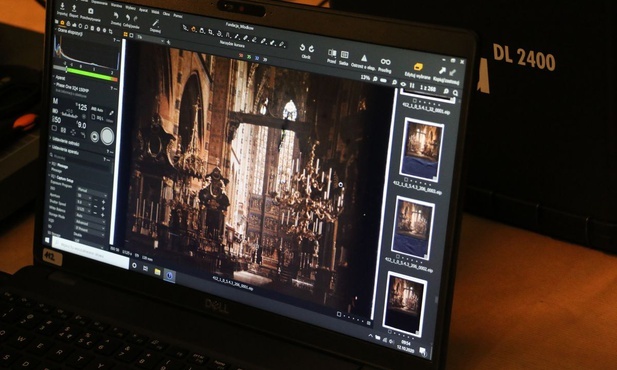
Task: Collapse the Capture Setup tree section
Action: tap(50, 176)
